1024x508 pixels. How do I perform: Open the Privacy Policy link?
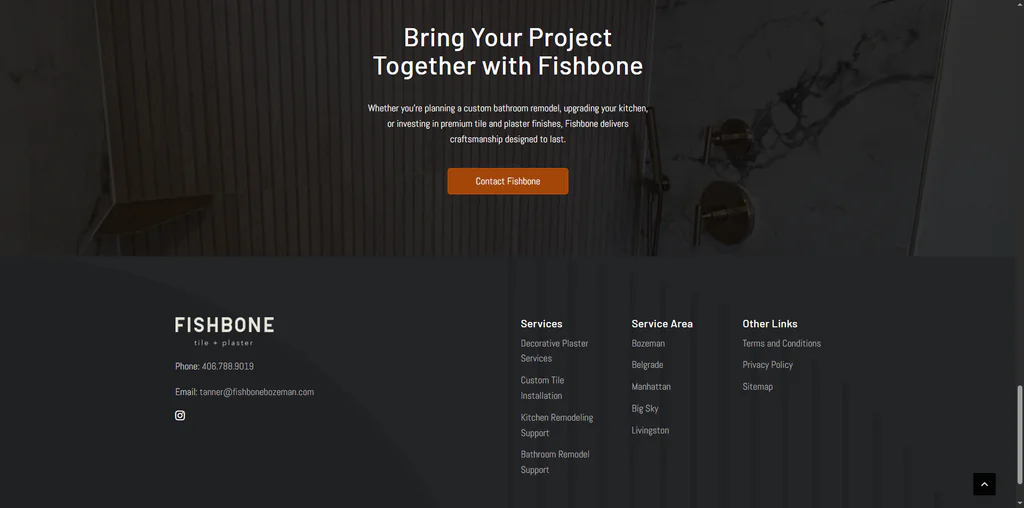pyautogui.click(x=767, y=365)
